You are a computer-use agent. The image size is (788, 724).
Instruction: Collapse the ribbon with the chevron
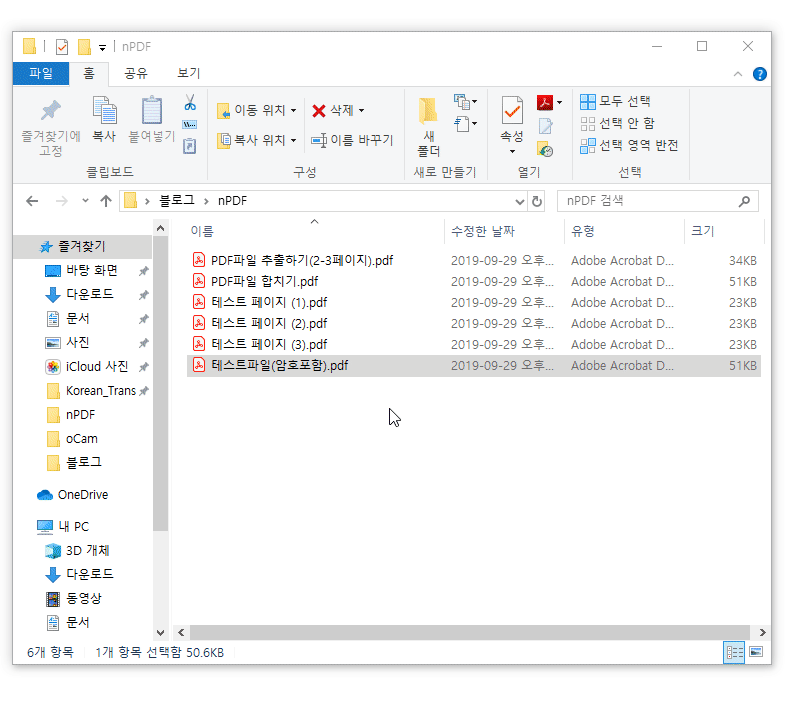point(737,74)
